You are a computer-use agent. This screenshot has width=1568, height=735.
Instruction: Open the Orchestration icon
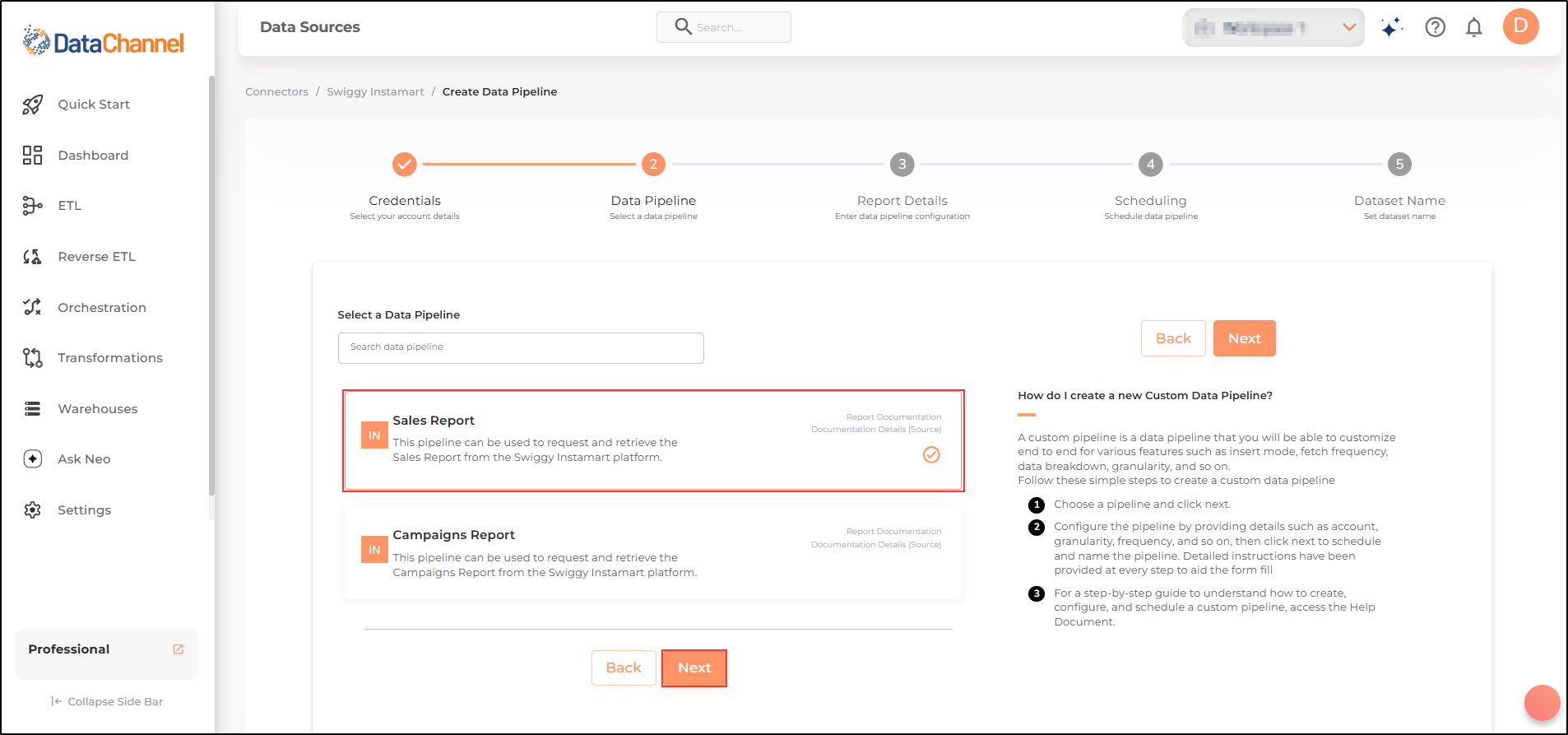[x=32, y=307]
